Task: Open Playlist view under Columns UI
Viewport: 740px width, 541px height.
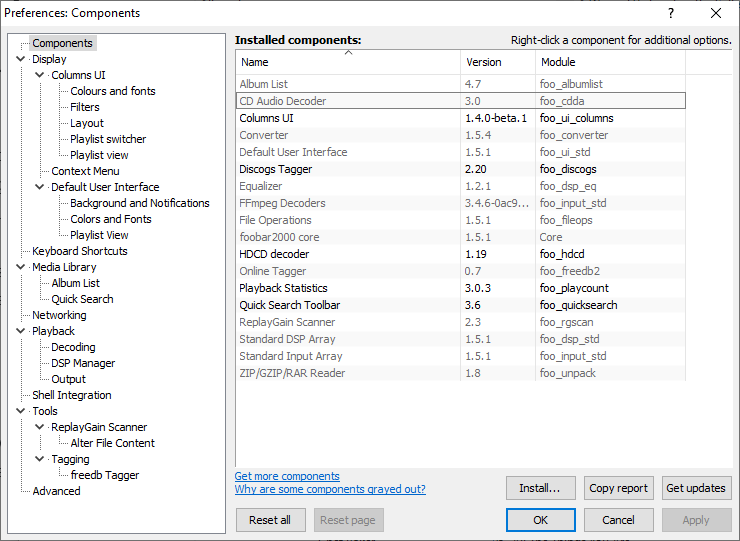Action: coord(99,155)
